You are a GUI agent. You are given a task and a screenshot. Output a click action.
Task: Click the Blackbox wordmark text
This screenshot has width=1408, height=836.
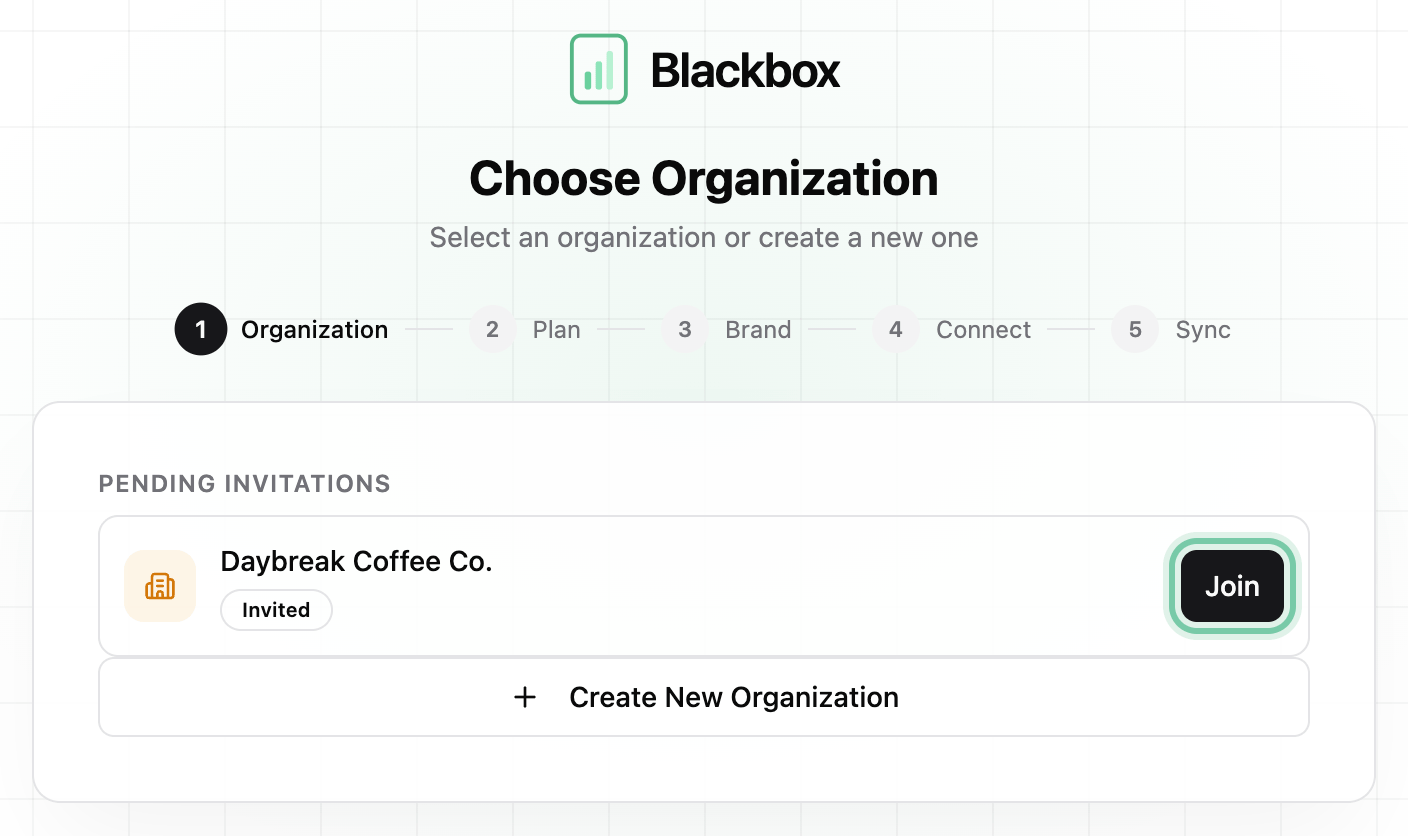[x=746, y=70]
